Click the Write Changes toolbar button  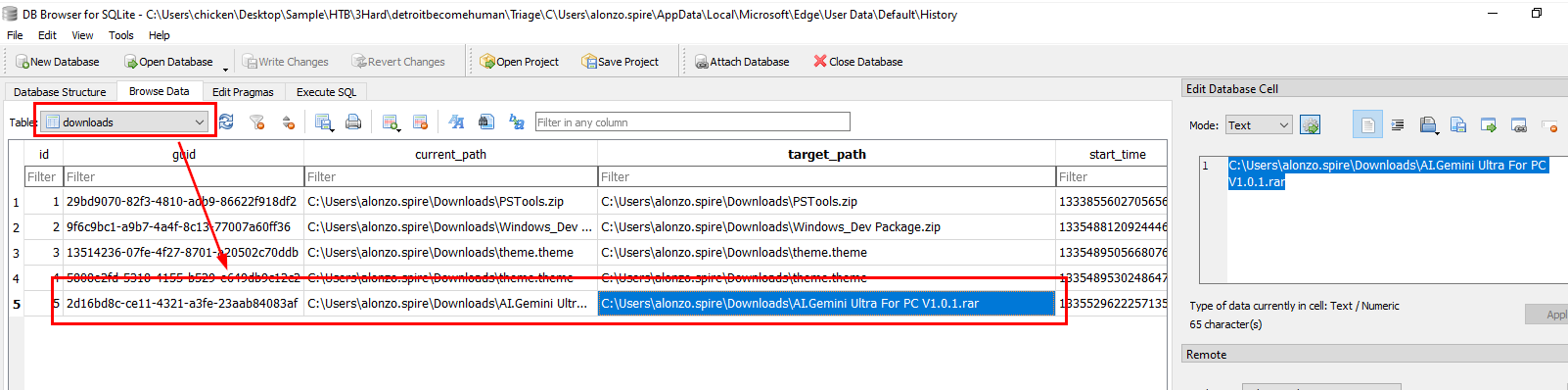tap(286, 62)
